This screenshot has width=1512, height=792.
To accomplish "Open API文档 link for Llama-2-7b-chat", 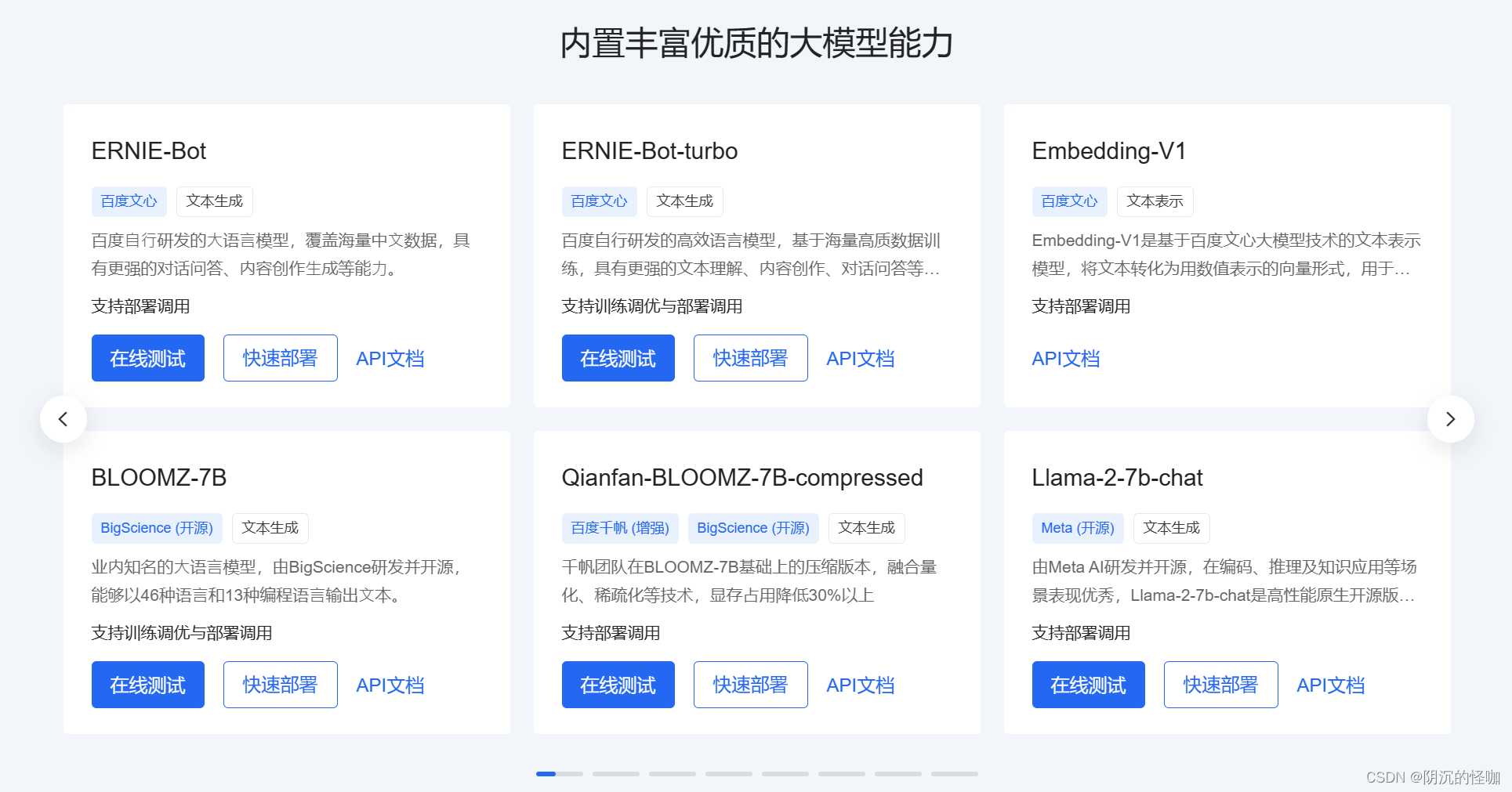I will coord(1331,685).
